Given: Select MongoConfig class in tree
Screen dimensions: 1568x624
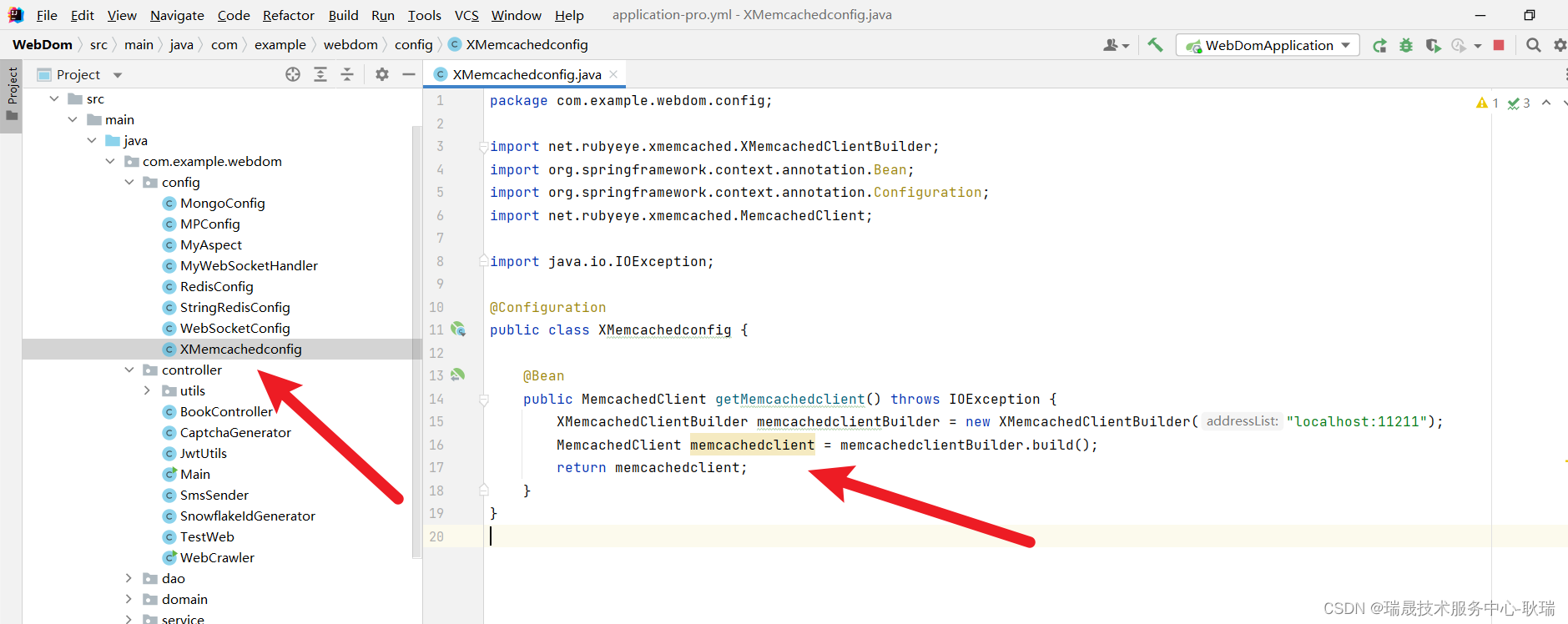Looking at the screenshot, I should pyautogui.click(x=222, y=203).
